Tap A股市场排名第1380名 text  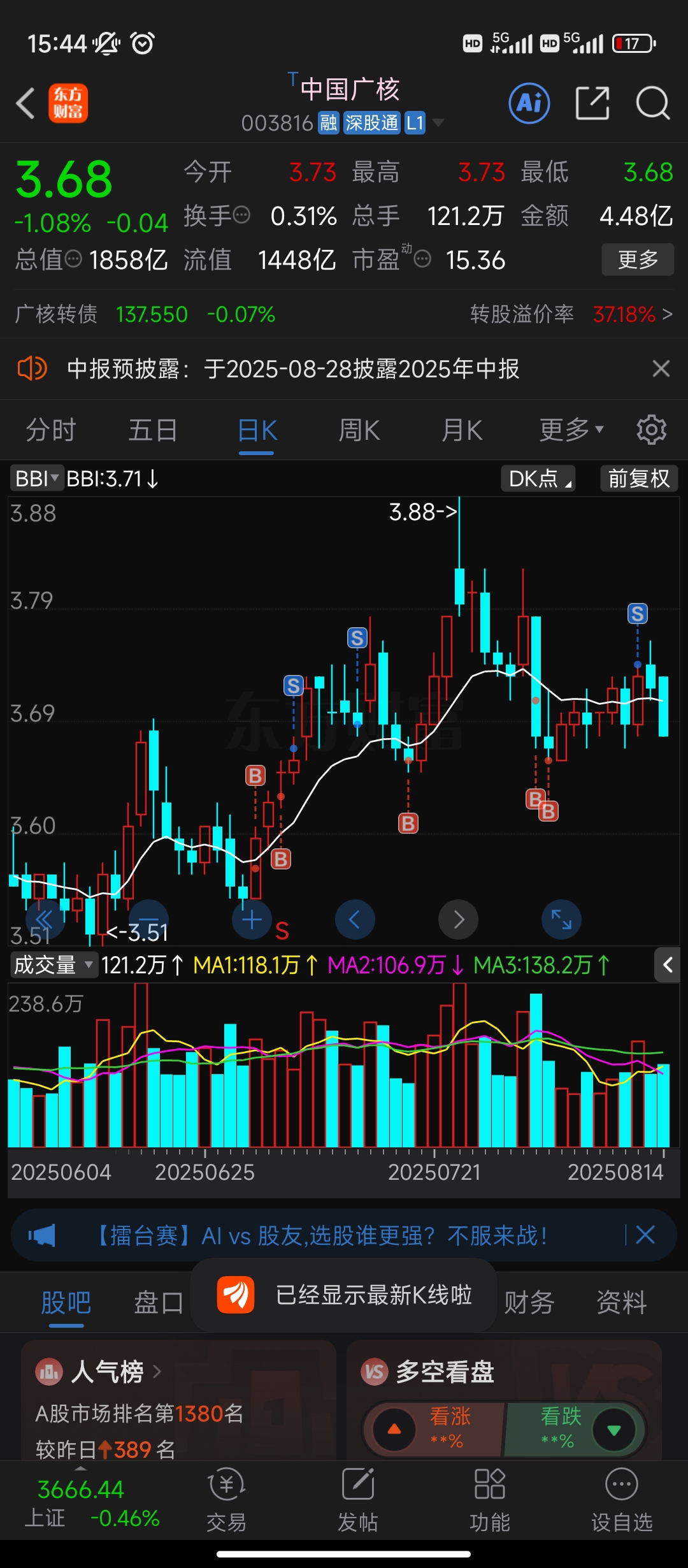point(140,1413)
